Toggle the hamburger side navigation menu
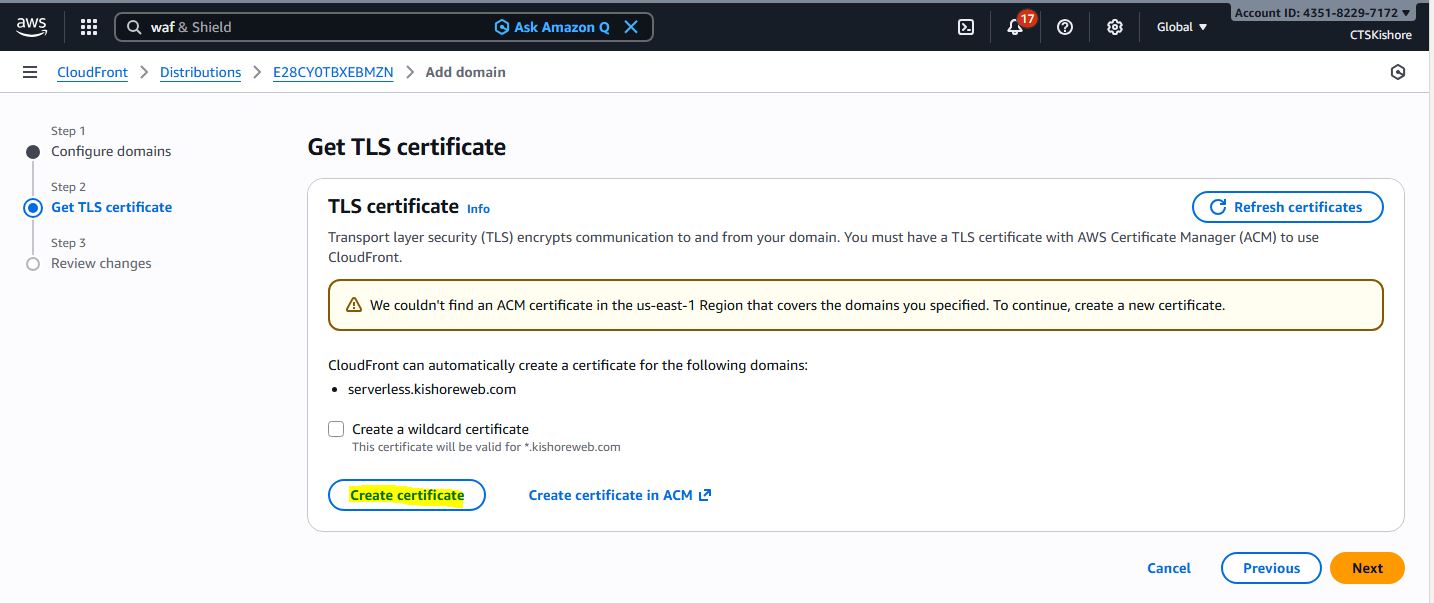Screen dimensions: 1434x603 click(x=30, y=72)
